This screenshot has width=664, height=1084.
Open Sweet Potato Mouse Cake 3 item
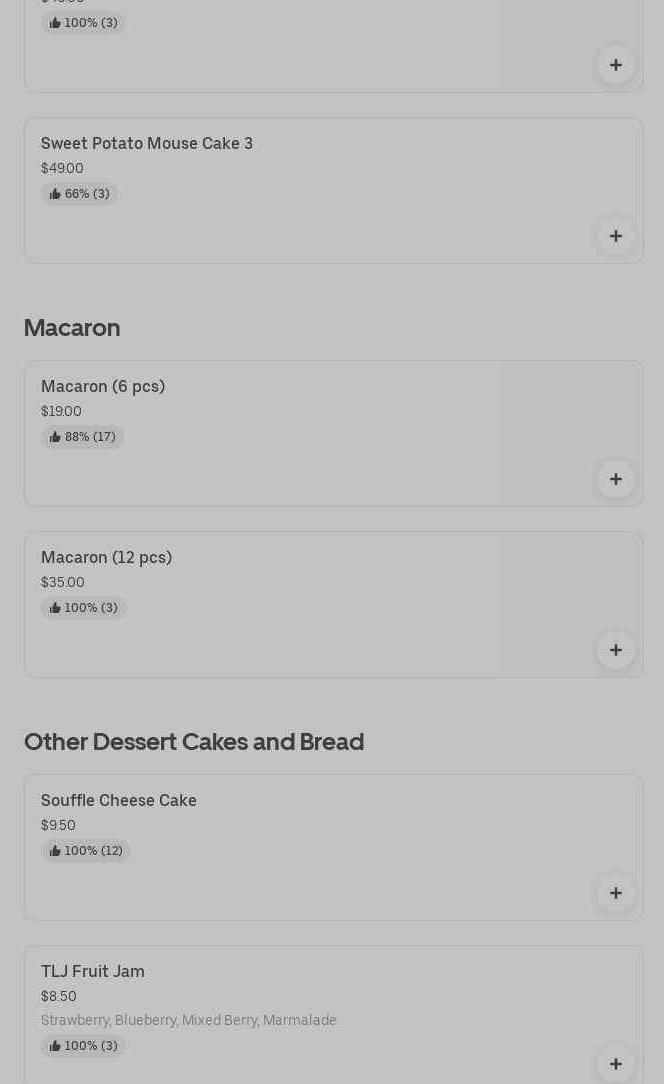point(147,144)
